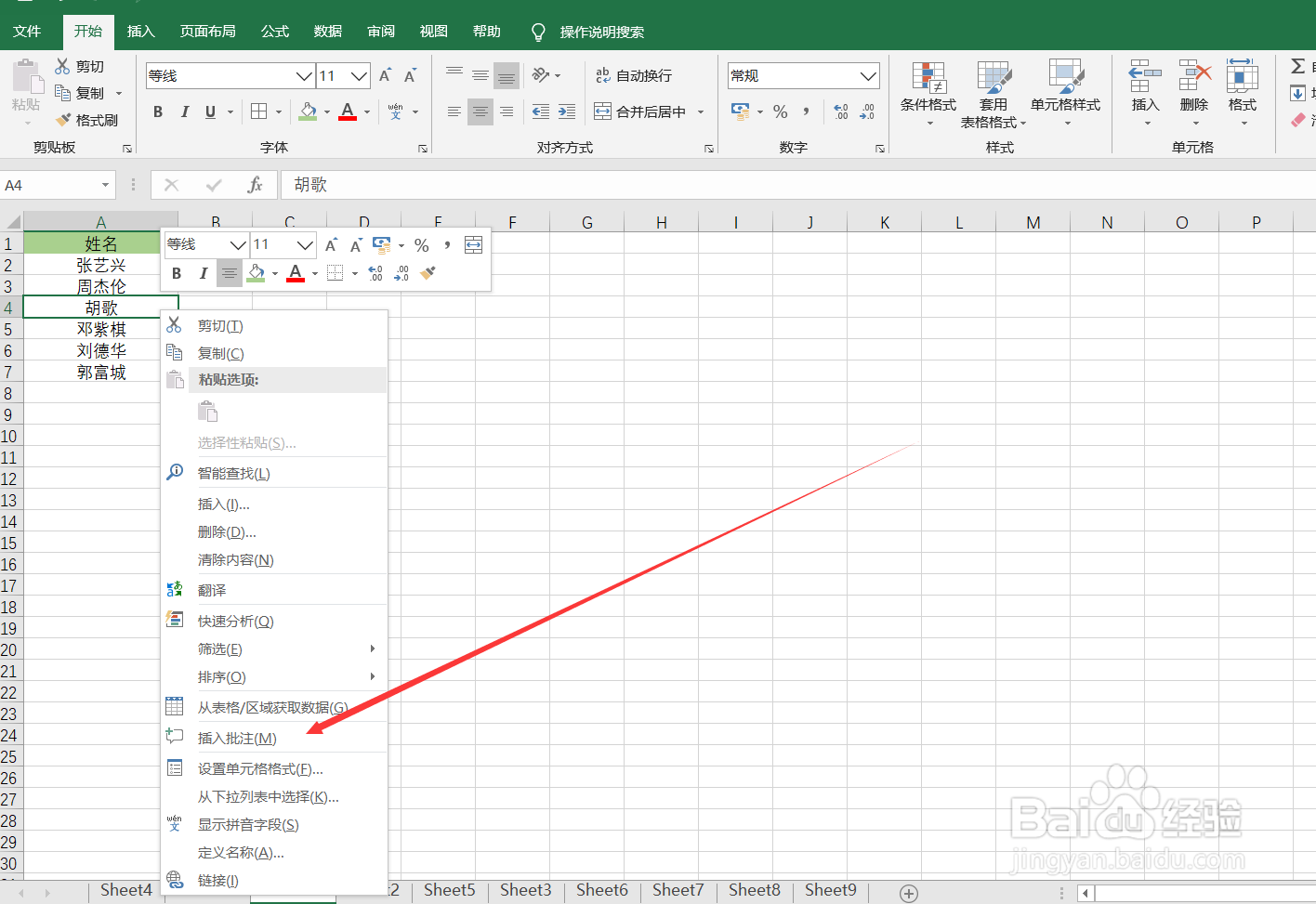Screen dimensions: 1316x904
Task: Increase indent in alignment group
Action: click(x=566, y=111)
